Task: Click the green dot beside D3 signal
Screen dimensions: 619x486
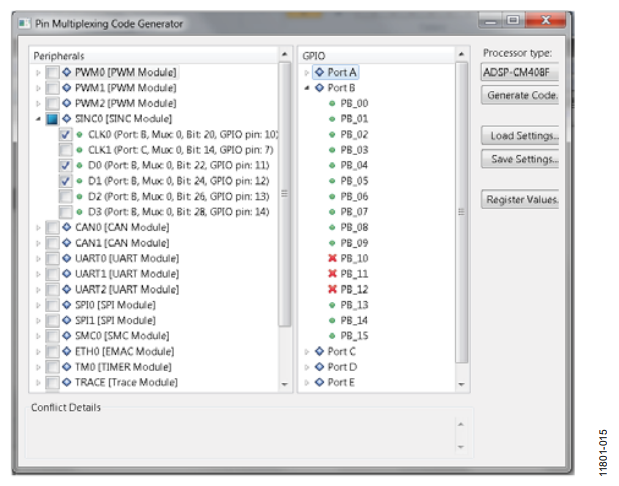Action: pos(79,212)
